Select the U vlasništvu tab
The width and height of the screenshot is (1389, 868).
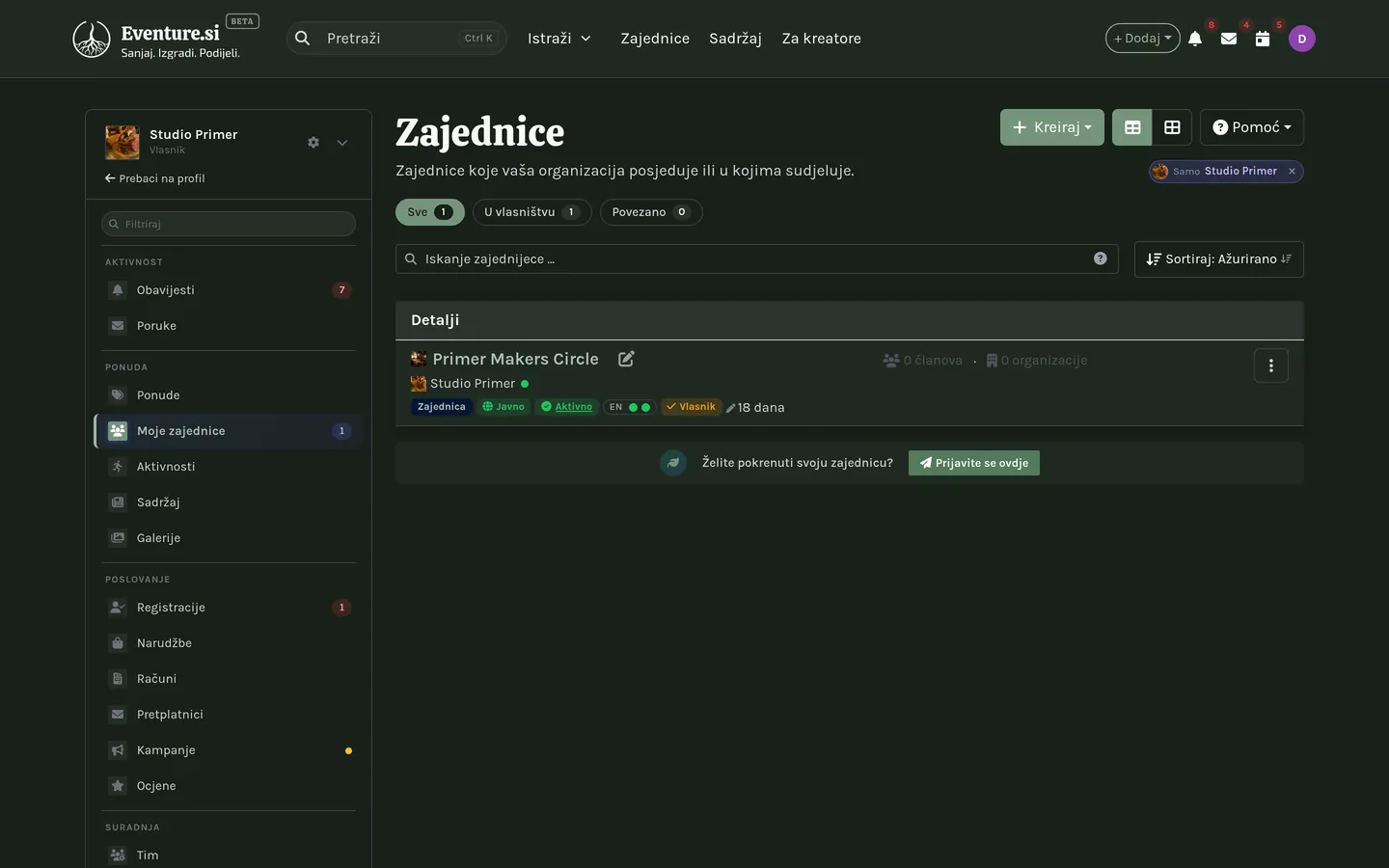click(x=531, y=212)
